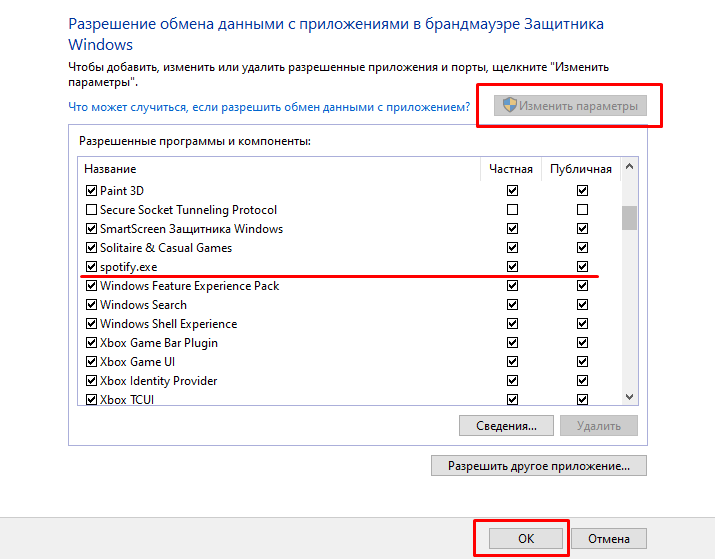Toggle spotify.exe private network checkbox
715x559 pixels.
pos(513,267)
